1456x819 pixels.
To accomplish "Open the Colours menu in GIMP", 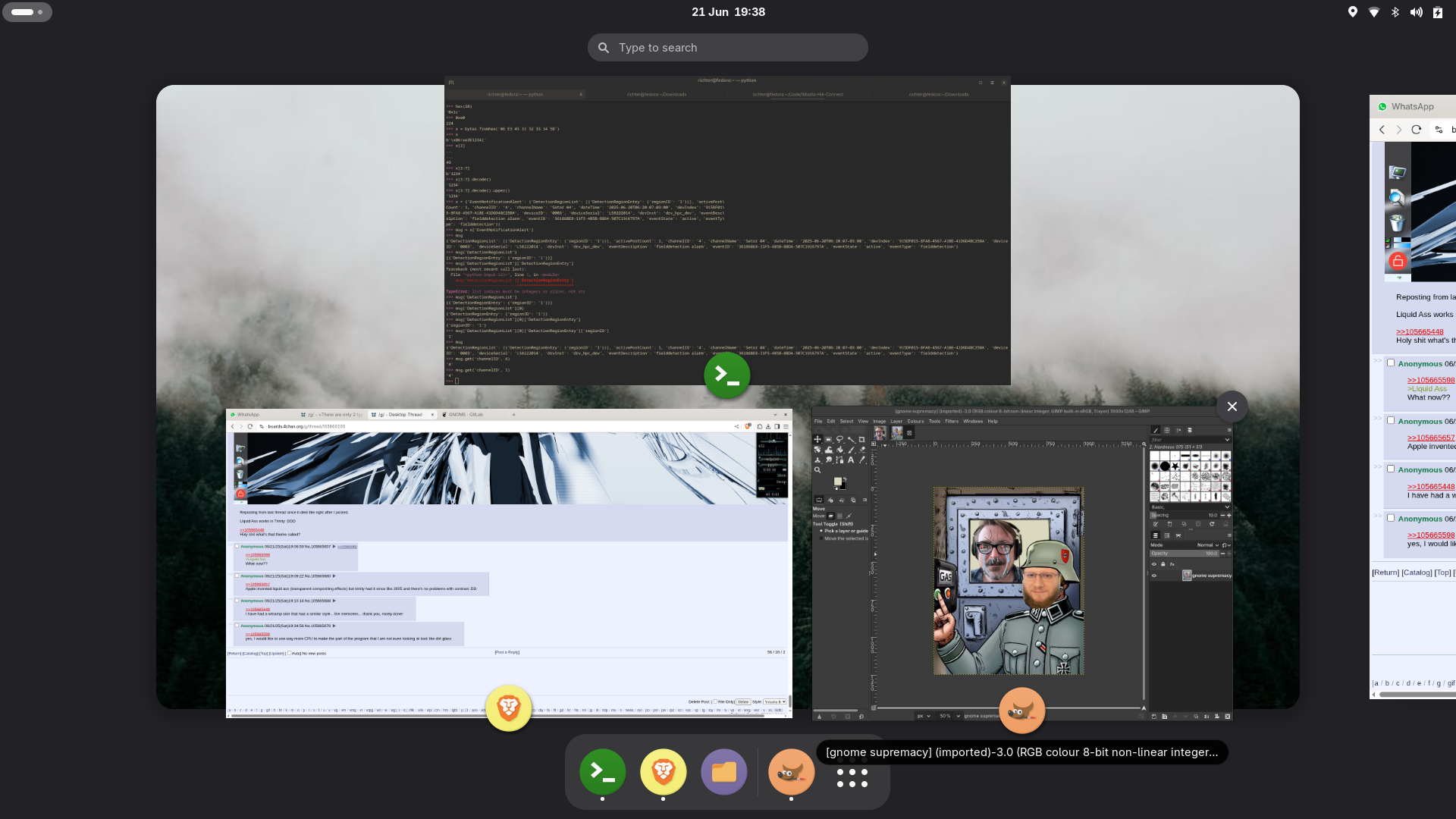I will (x=915, y=421).
